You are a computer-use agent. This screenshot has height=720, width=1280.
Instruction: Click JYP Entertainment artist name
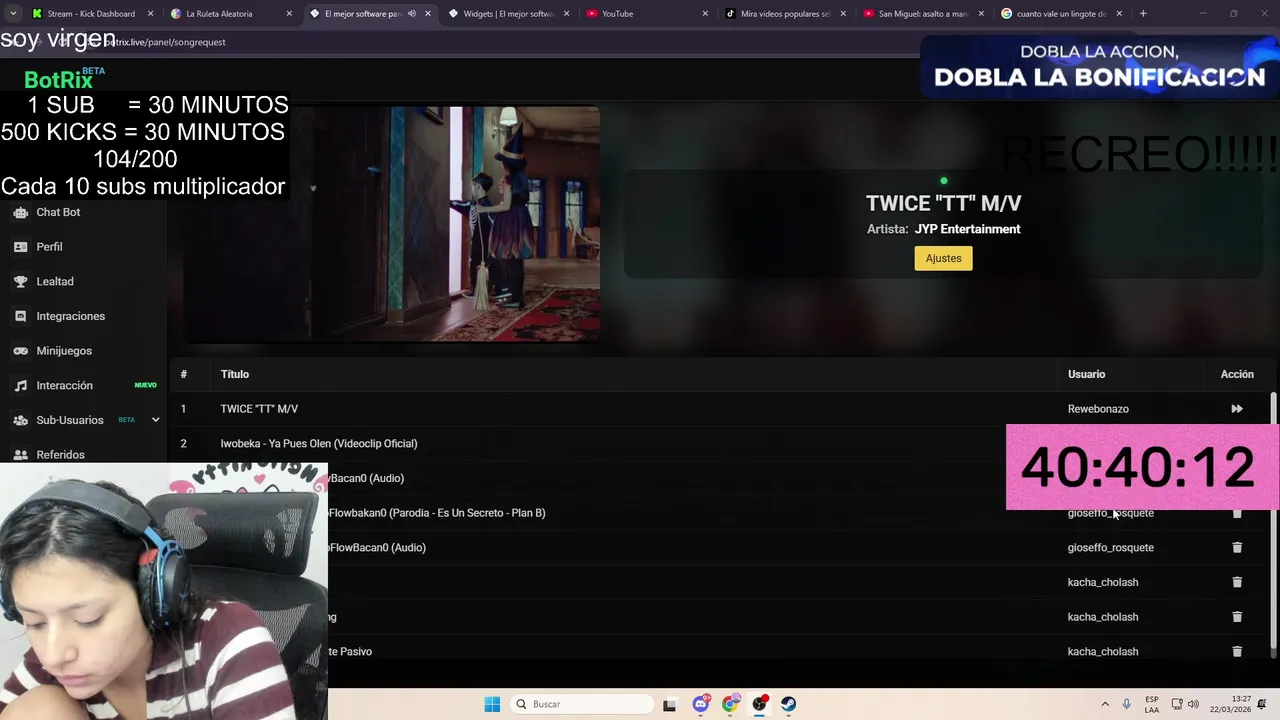967,229
